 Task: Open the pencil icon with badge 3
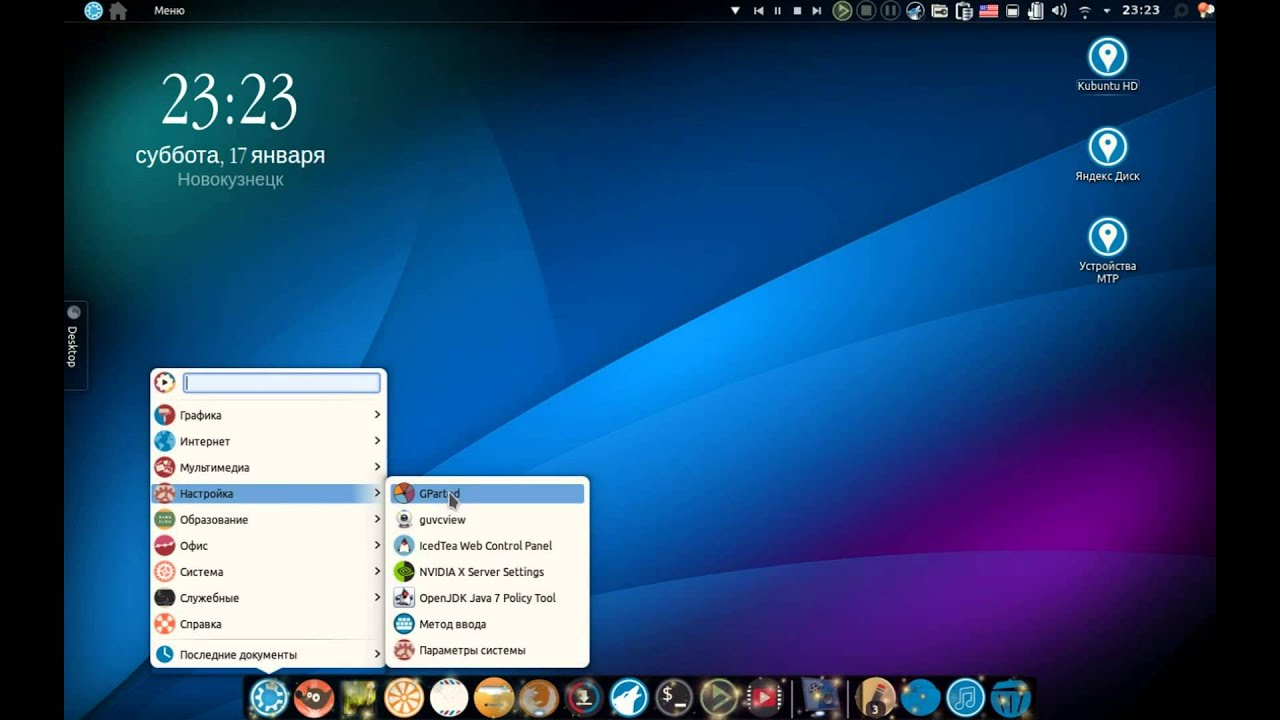point(876,697)
